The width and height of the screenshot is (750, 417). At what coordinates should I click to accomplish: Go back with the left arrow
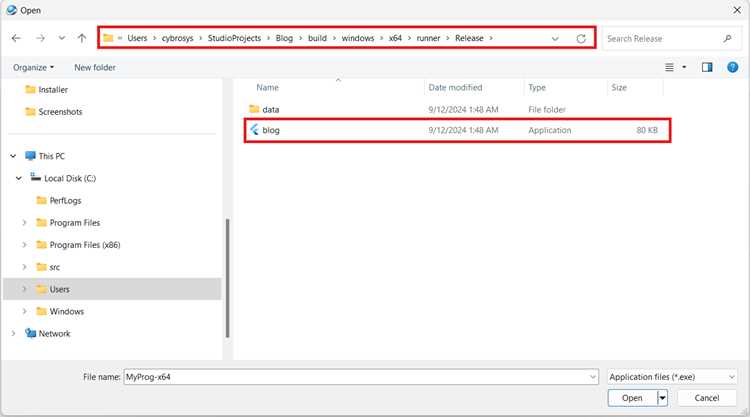click(16, 38)
